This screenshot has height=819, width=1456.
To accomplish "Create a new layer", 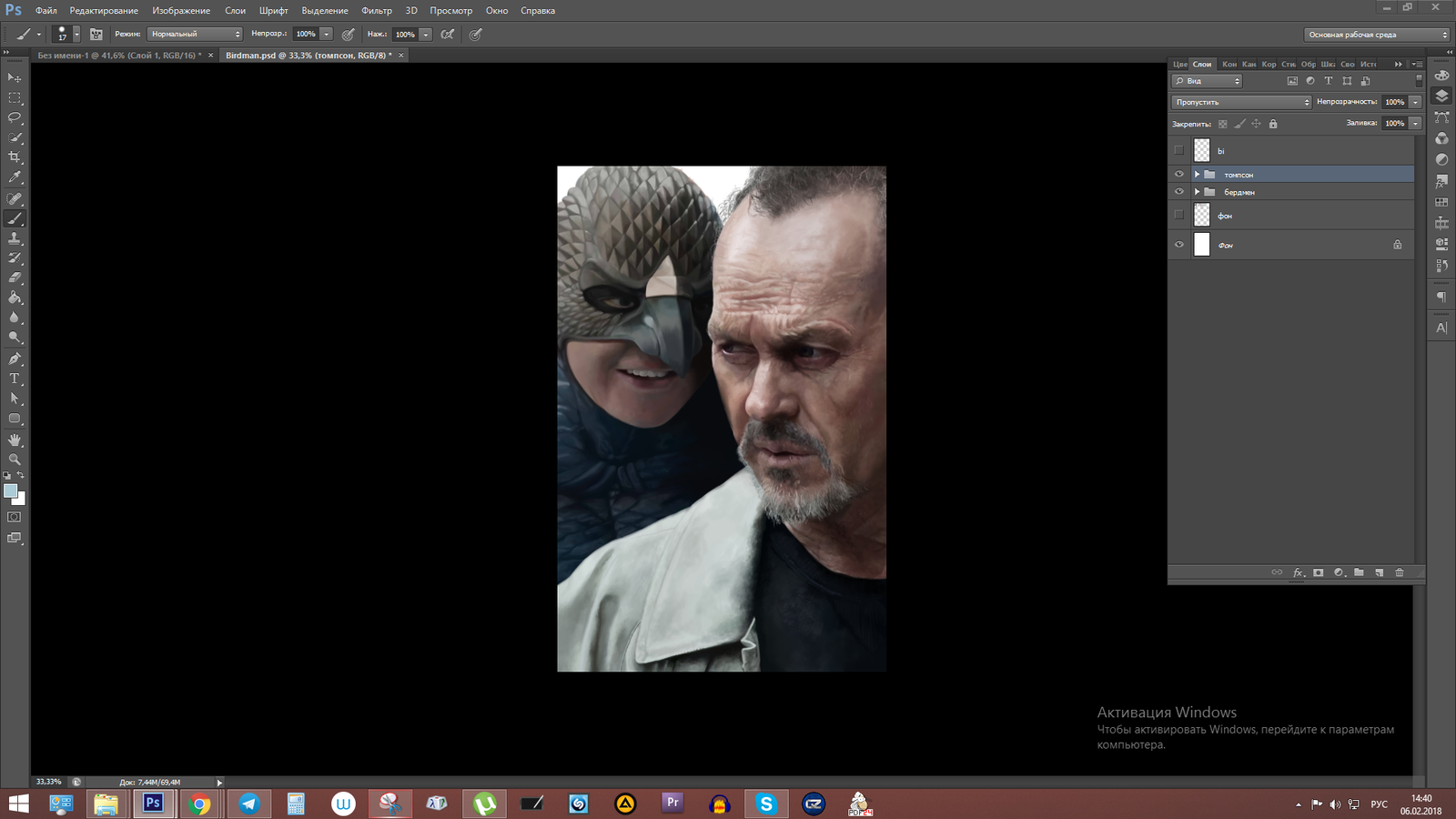I will coord(1380,572).
